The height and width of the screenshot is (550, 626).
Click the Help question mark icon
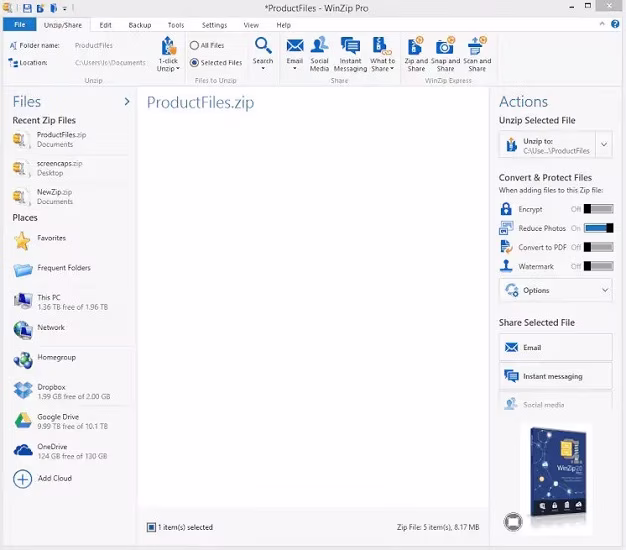coord(615,24)
